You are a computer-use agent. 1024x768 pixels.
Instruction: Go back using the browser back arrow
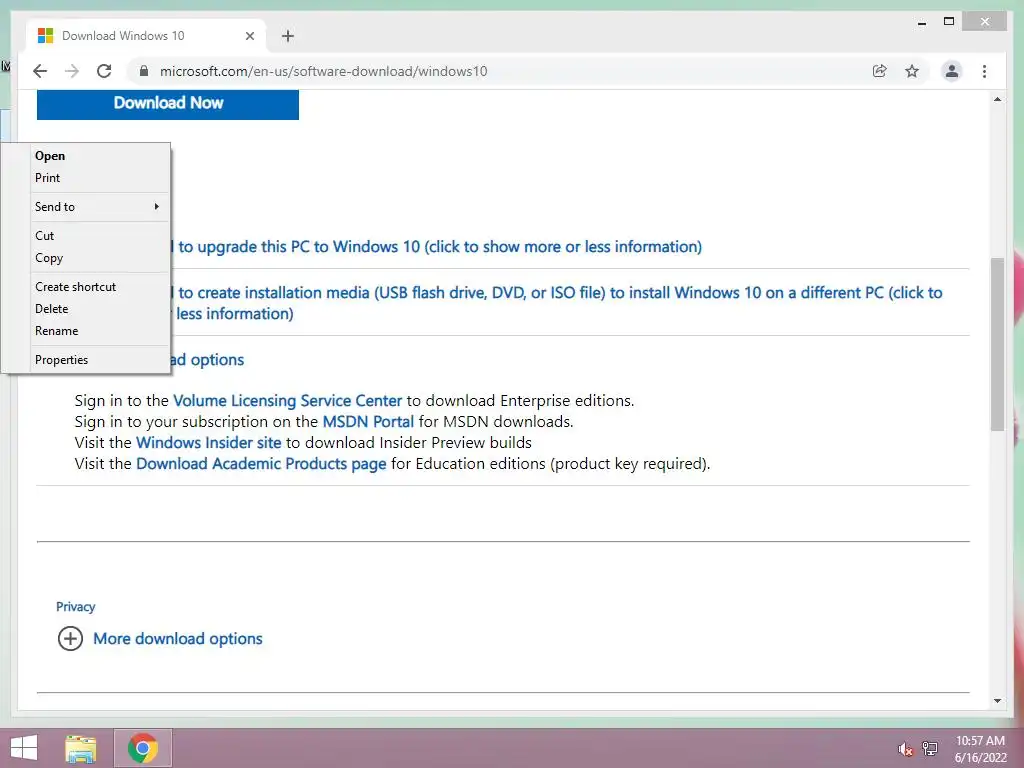pyautogui.click(x=40, y=71)
